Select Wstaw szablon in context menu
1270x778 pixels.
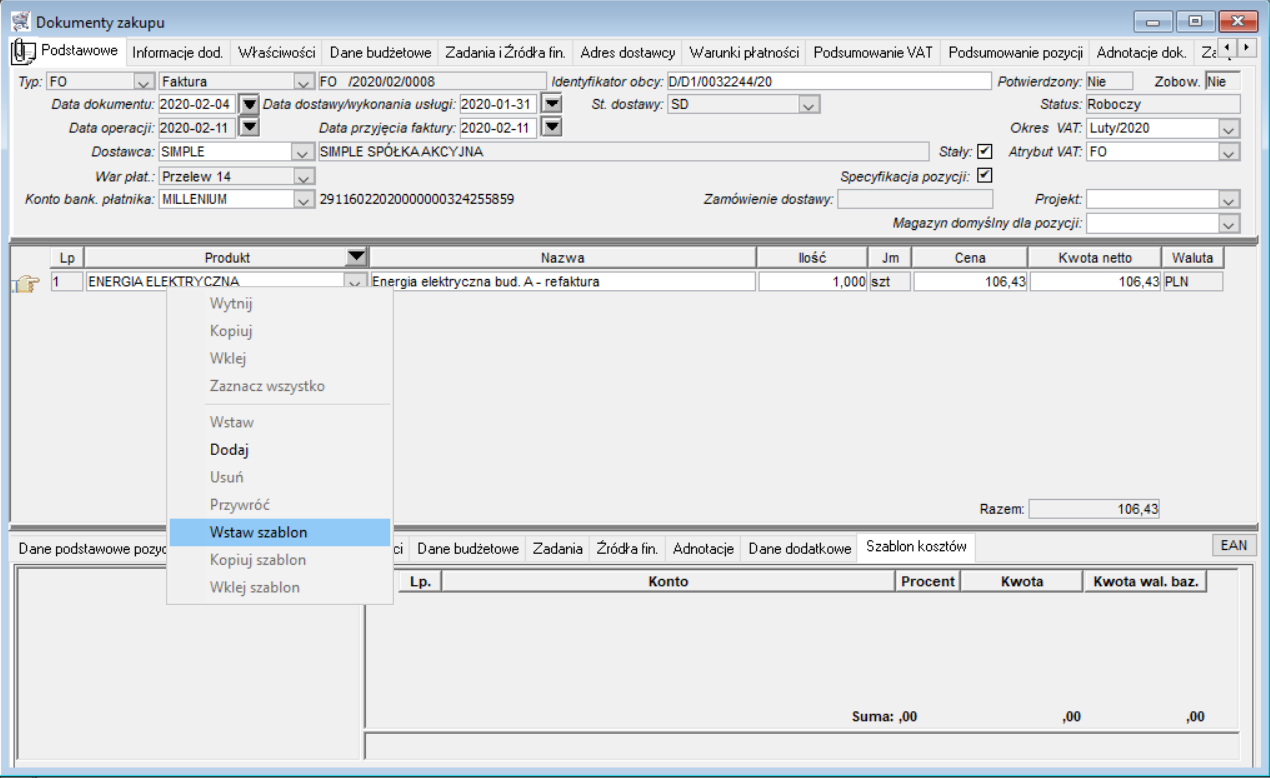pyautogui.click(x=280, y=532)
